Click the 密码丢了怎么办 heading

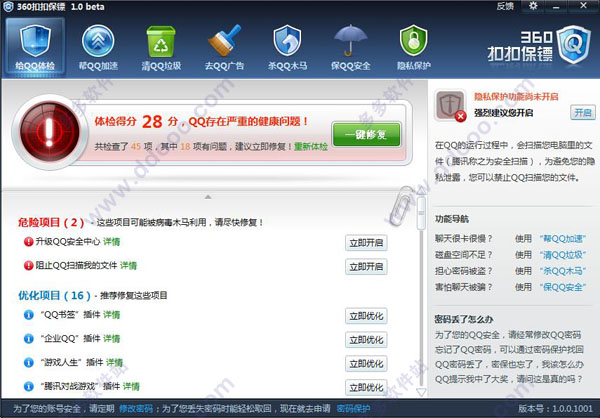pos(464,319)
